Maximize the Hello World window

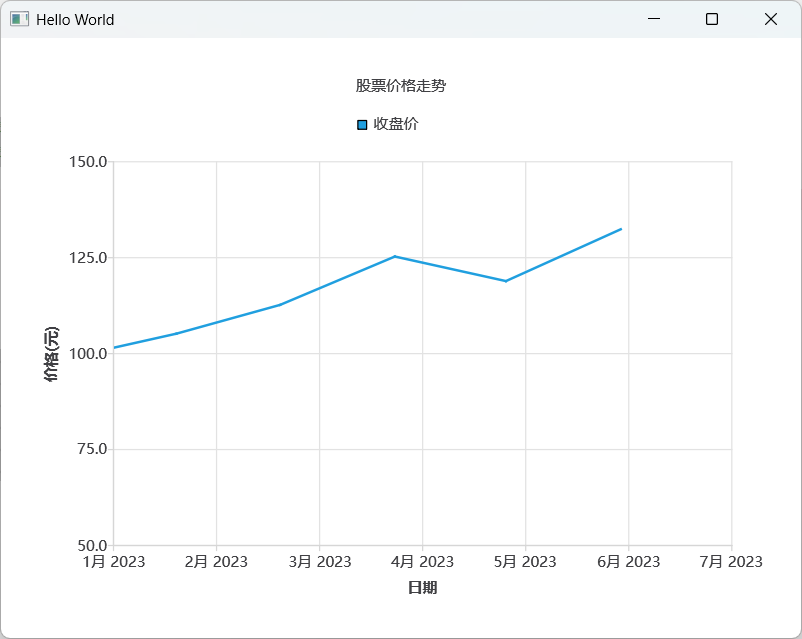(x=711, y=19)
